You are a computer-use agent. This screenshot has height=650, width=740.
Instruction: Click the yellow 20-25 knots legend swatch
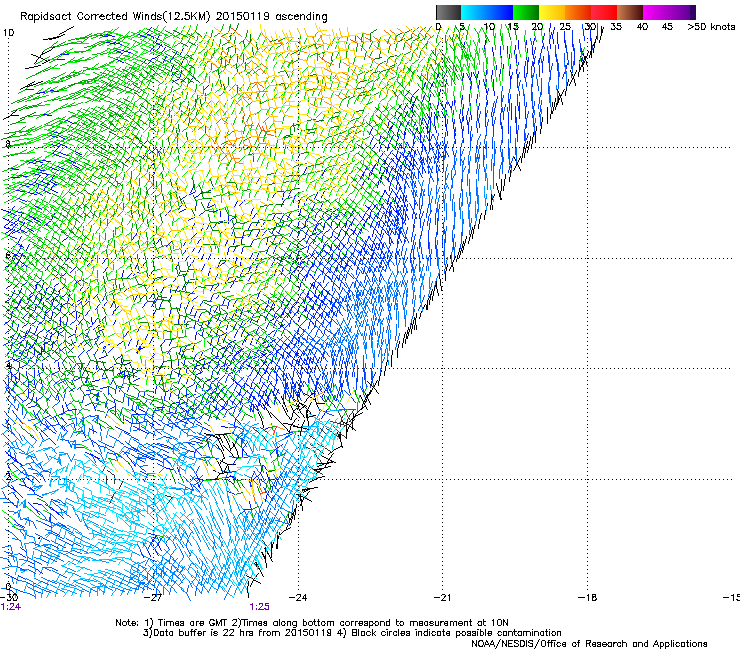[552, 12]
